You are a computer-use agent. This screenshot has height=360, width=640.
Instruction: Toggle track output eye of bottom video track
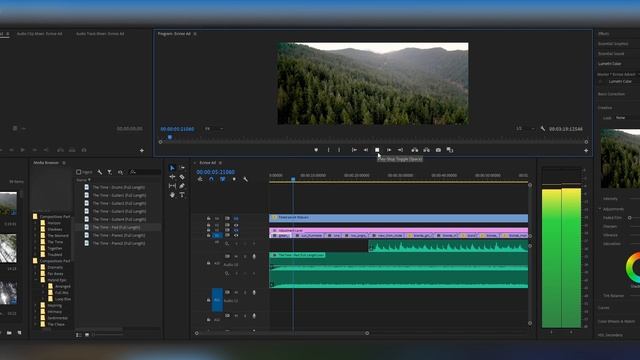(x=236, y=235)
